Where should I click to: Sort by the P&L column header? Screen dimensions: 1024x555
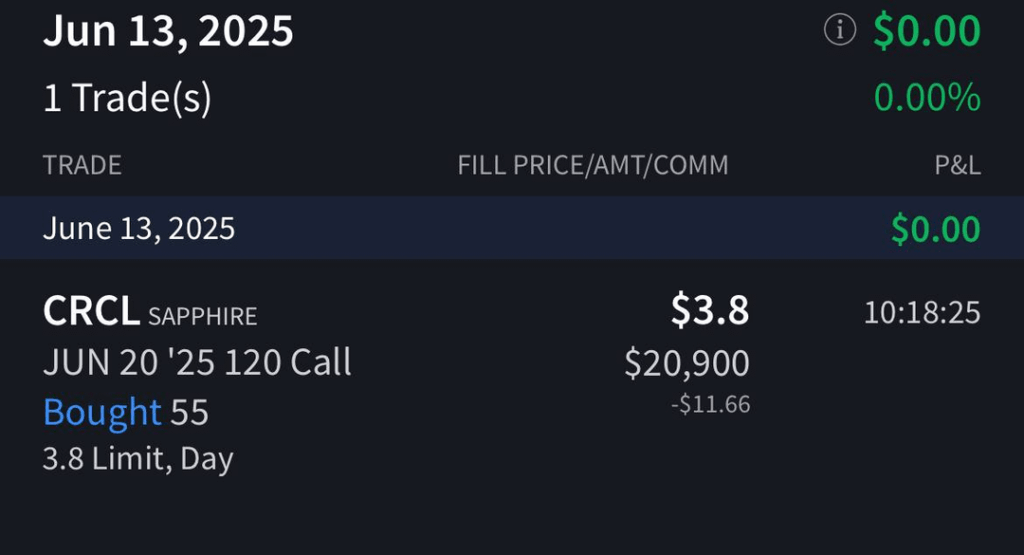957,165
